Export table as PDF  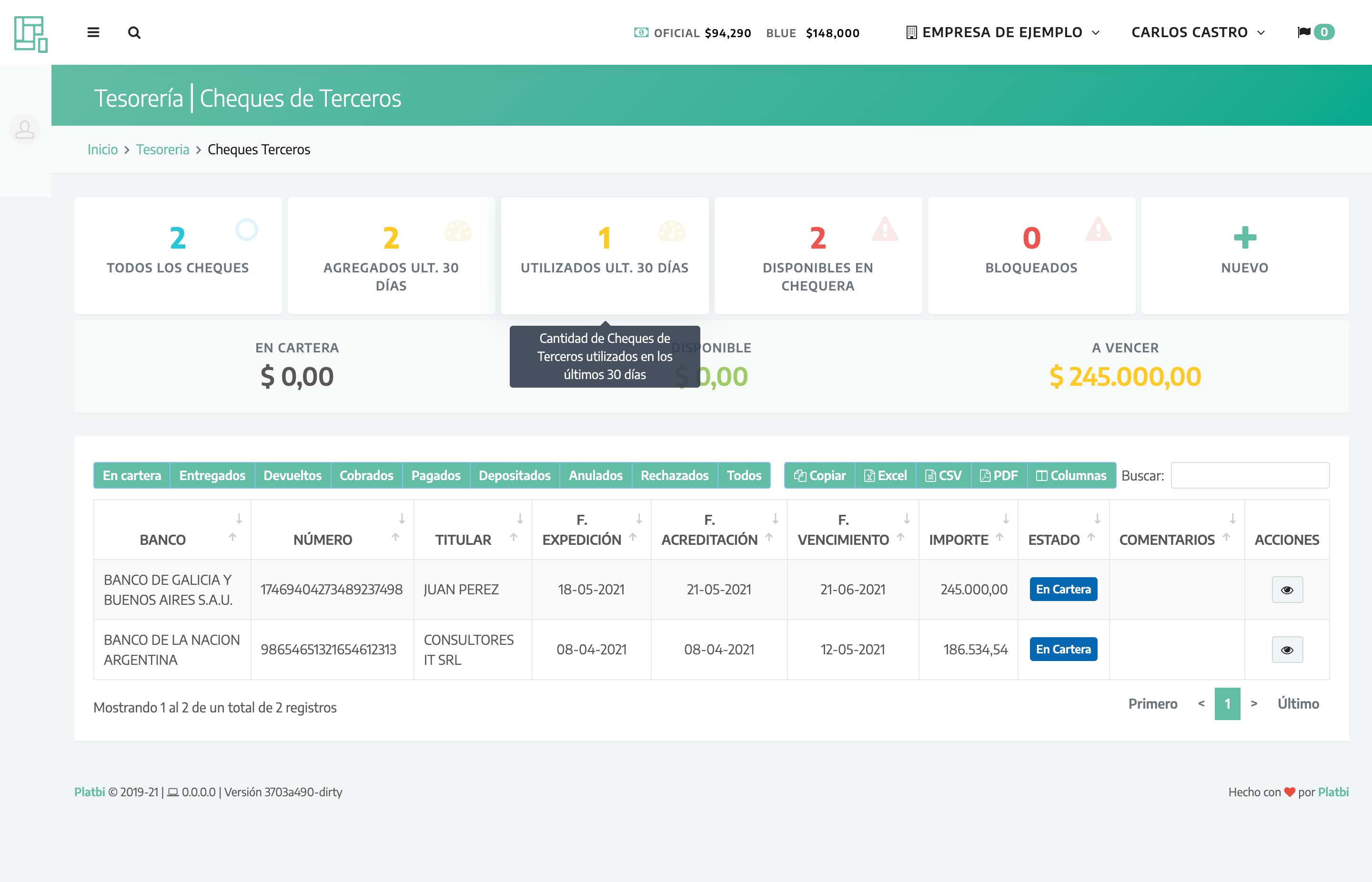(x=999, y=475)
